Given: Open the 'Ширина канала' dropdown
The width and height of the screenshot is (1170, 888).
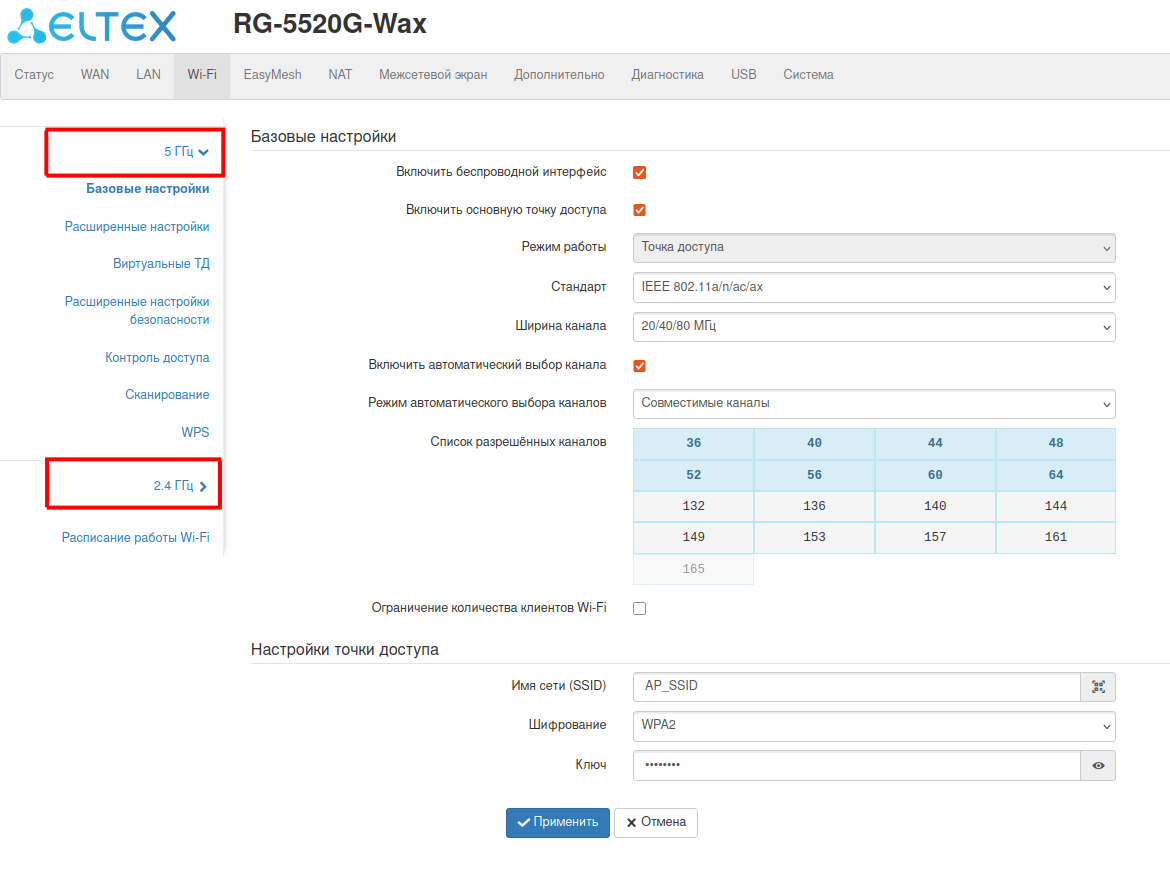Looking at the screenshot, I should [873, 326].
